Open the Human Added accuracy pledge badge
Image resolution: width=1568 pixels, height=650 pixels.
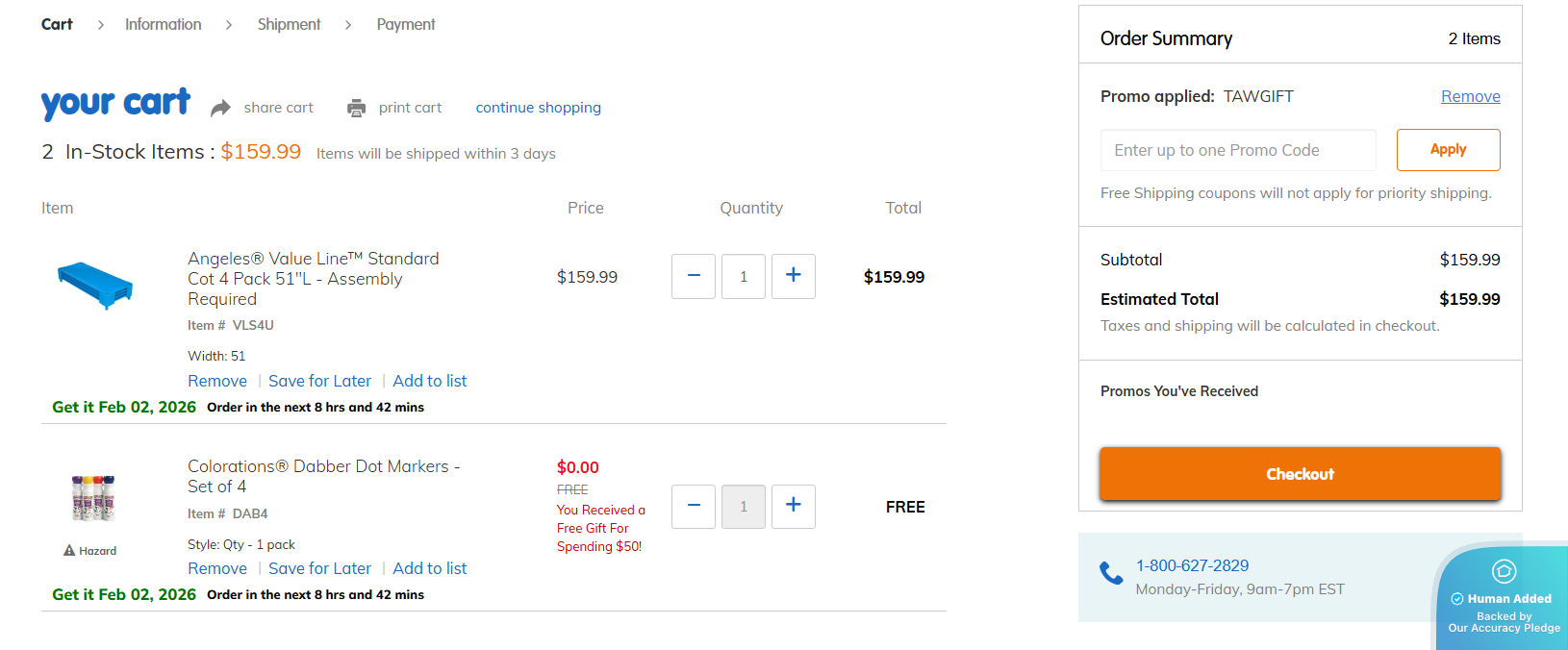click(x=1504, y=598)
